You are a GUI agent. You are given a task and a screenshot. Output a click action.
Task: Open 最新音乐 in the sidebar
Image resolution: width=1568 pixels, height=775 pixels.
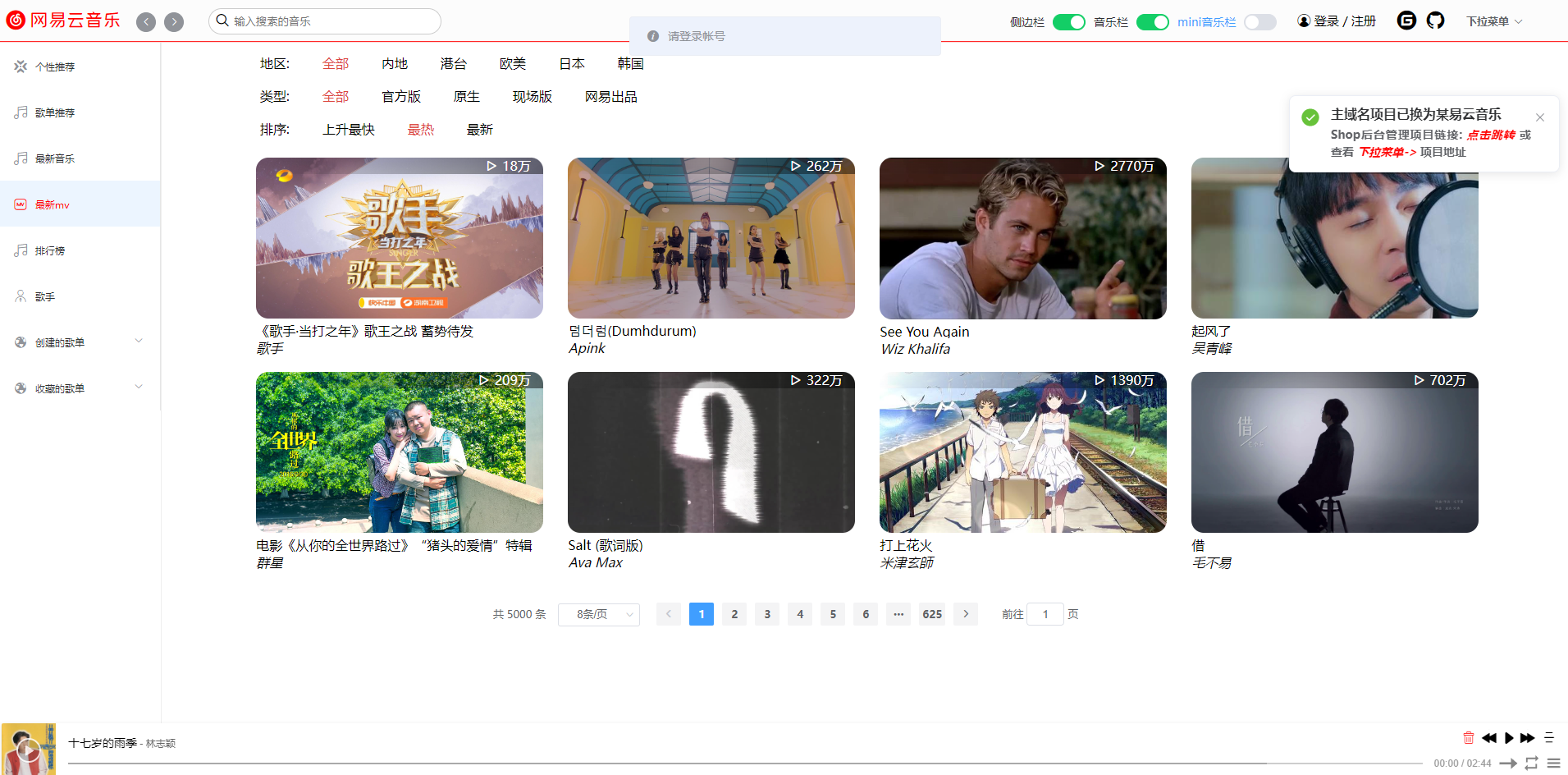(80, 158)
